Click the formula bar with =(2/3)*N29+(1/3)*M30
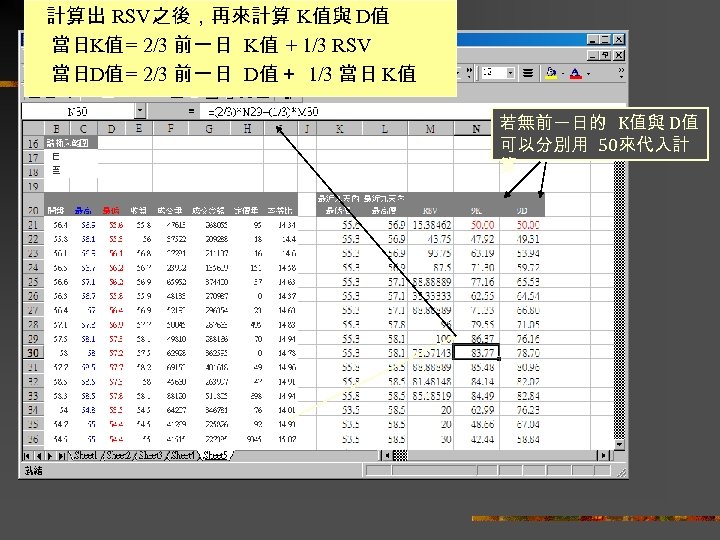Viewport: 720px width, 540px height. tap(344, 111)
